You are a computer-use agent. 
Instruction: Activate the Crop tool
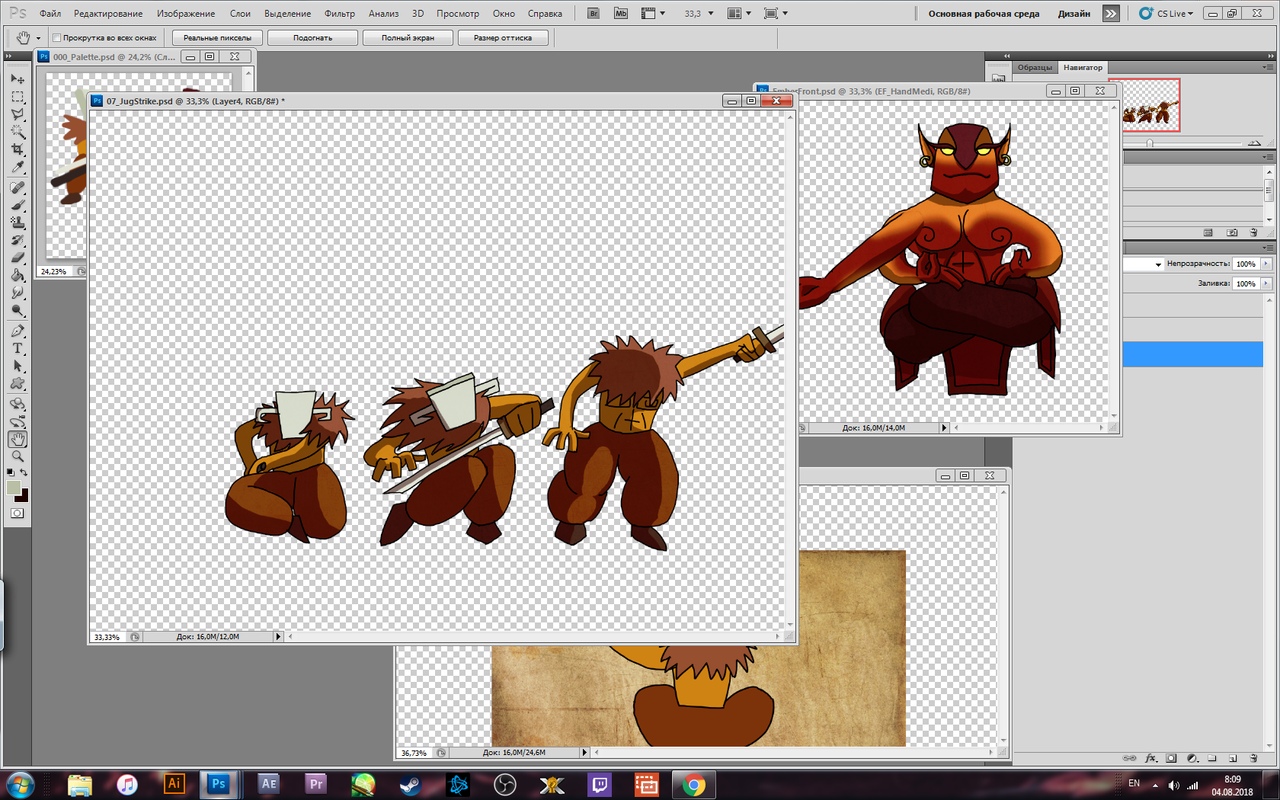pyautogui.click(x=17, y=149)
